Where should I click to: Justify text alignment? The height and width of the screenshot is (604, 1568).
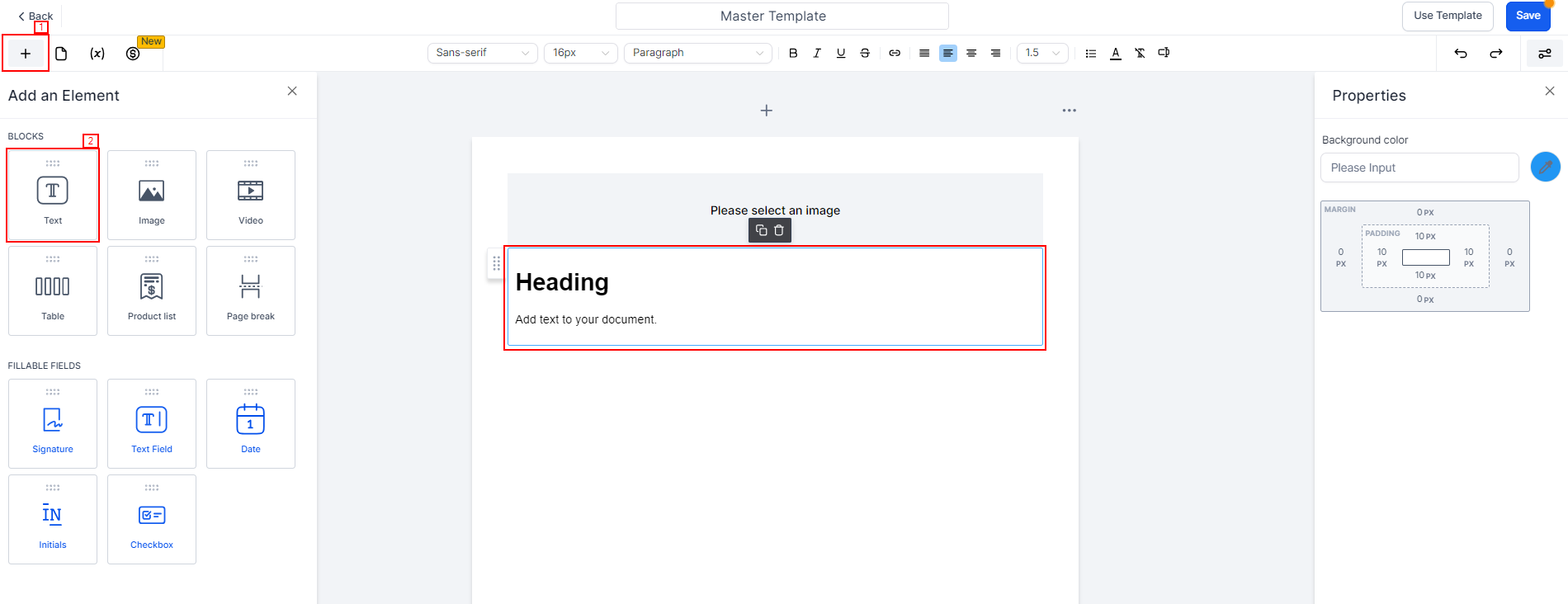[924, 53]
